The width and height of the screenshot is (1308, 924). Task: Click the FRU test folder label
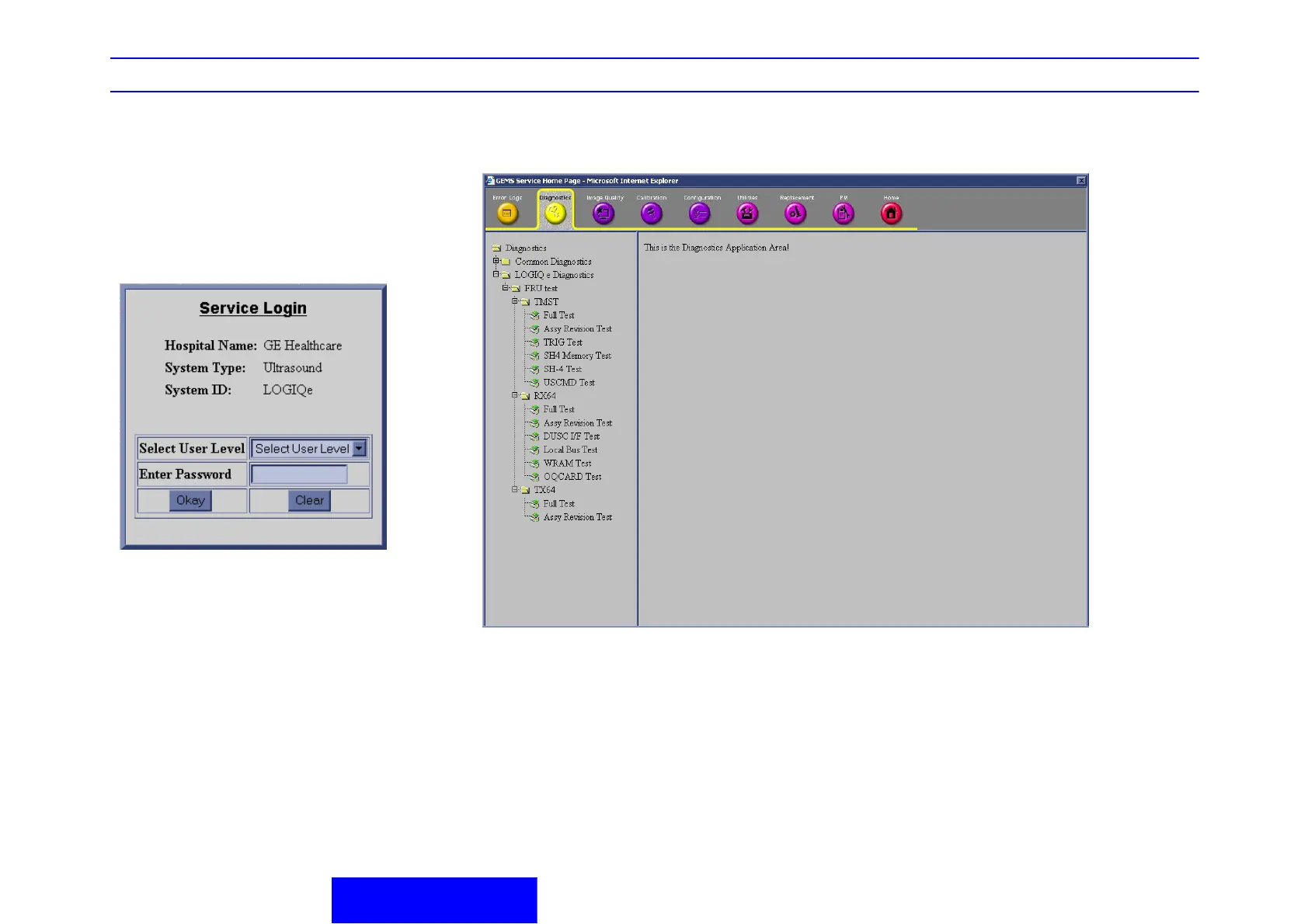(541, 288)
